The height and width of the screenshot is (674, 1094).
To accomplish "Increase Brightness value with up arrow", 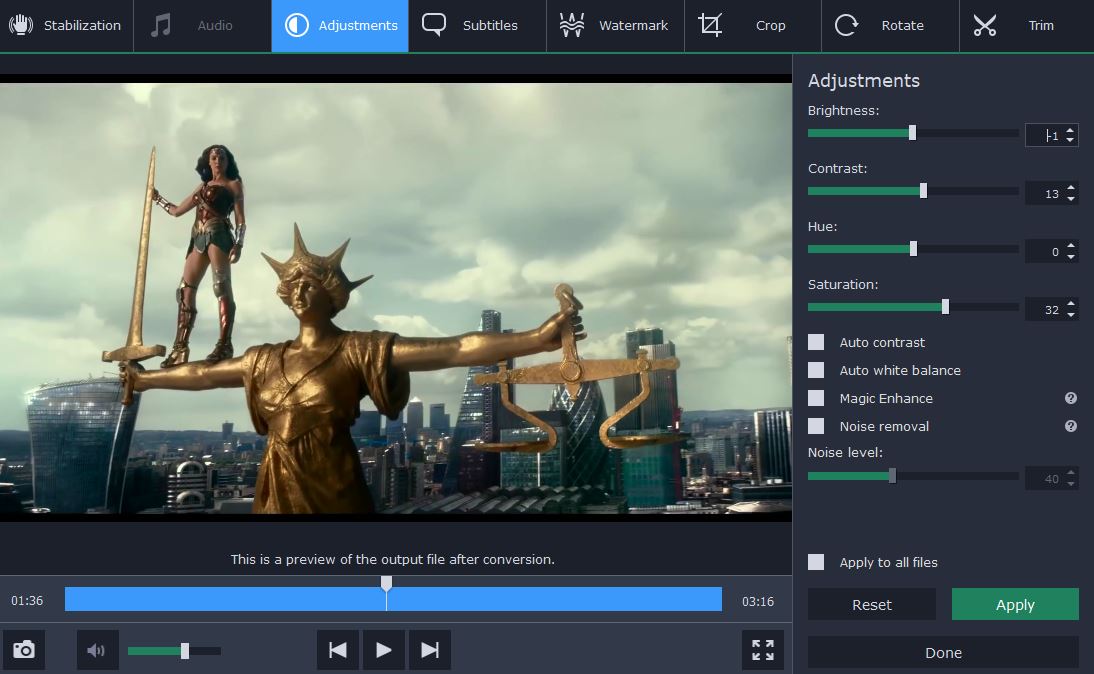I will point(1070,130).
